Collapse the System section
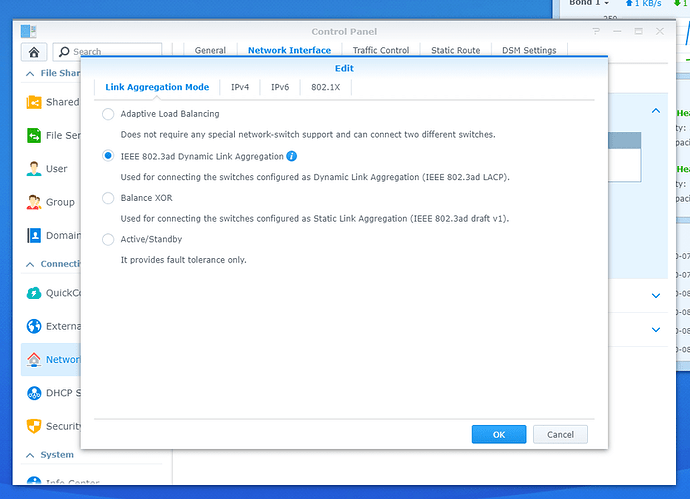 click(x=30, y=455)
